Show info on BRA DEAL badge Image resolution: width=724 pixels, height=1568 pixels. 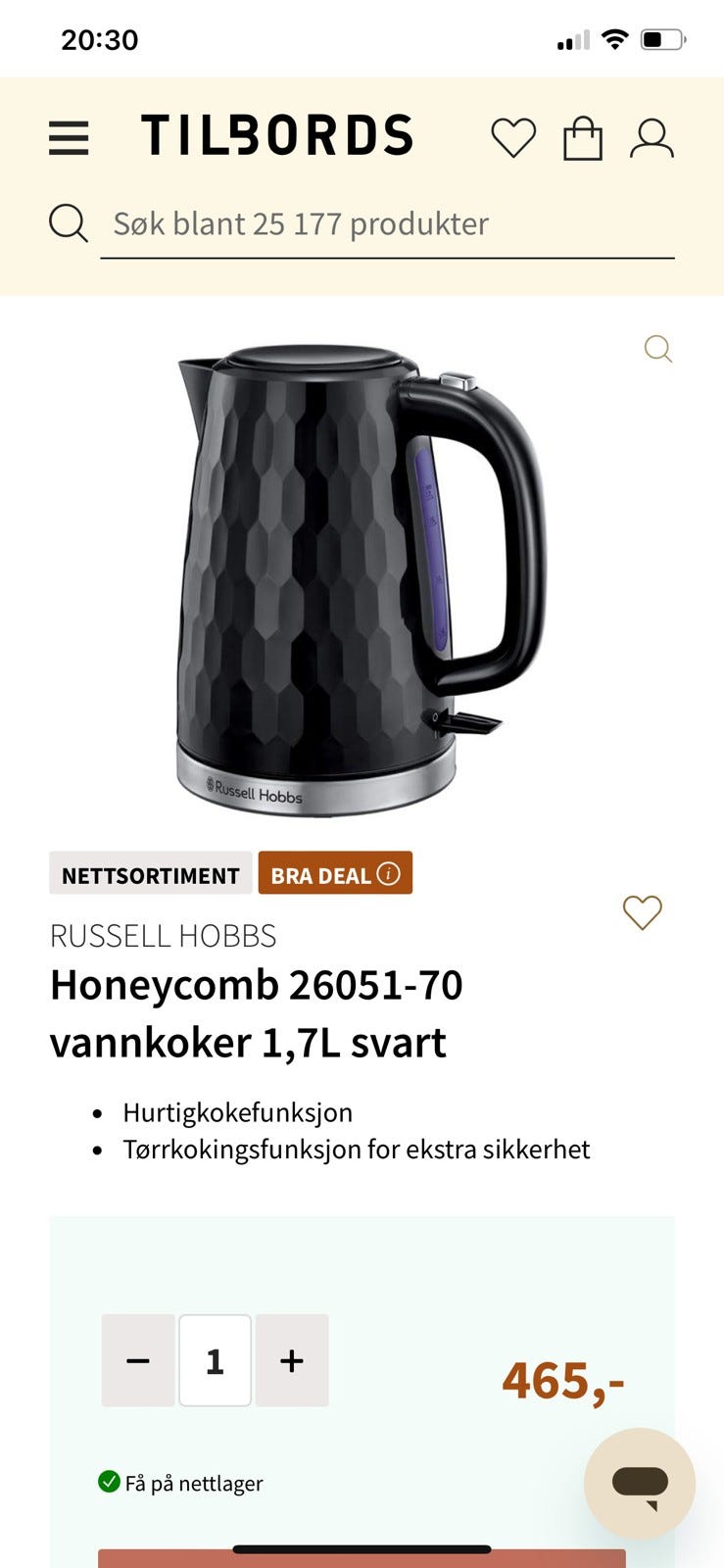pos(389,873)
